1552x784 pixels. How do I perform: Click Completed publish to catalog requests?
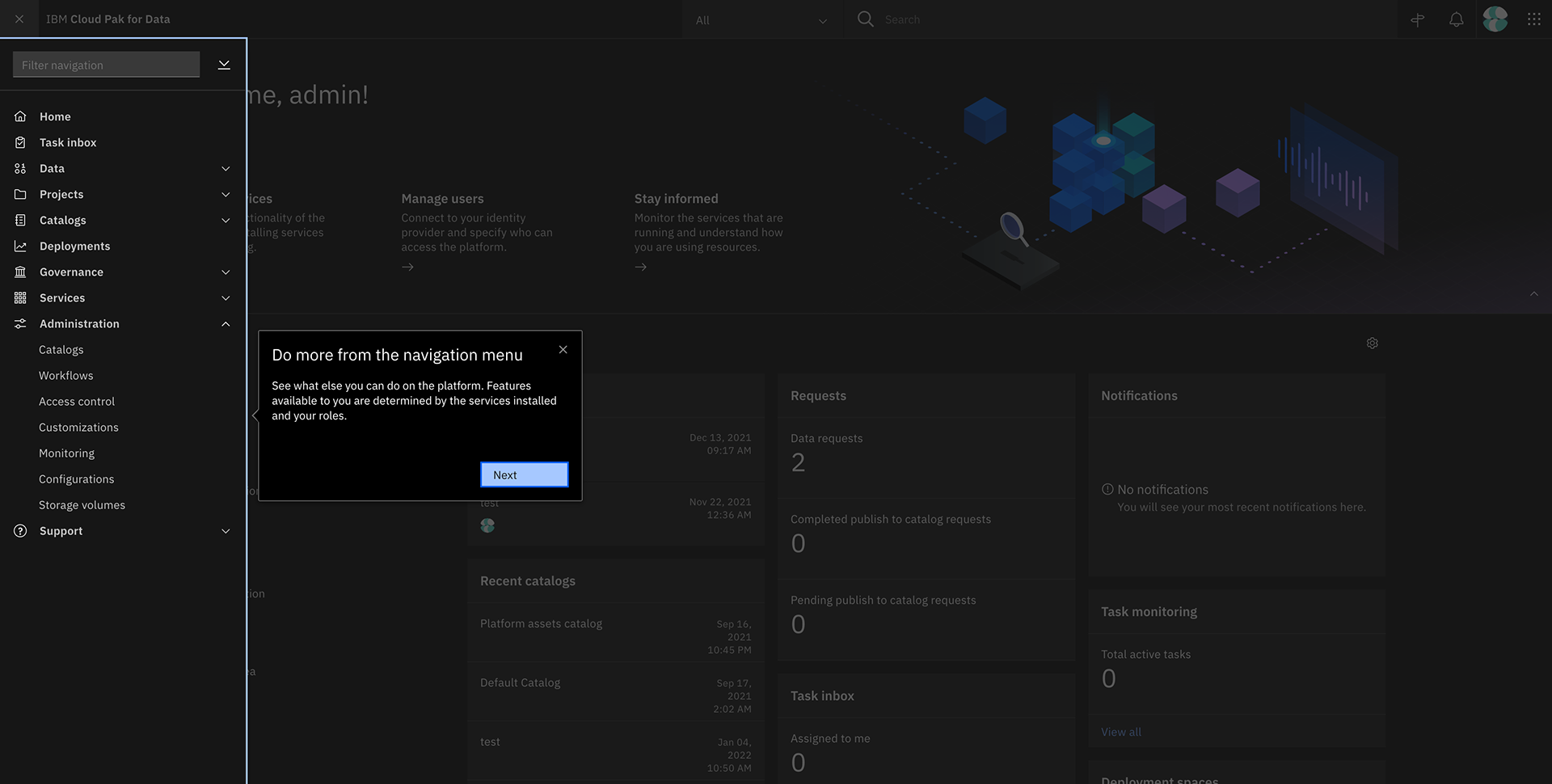click(x=890, y=519)
